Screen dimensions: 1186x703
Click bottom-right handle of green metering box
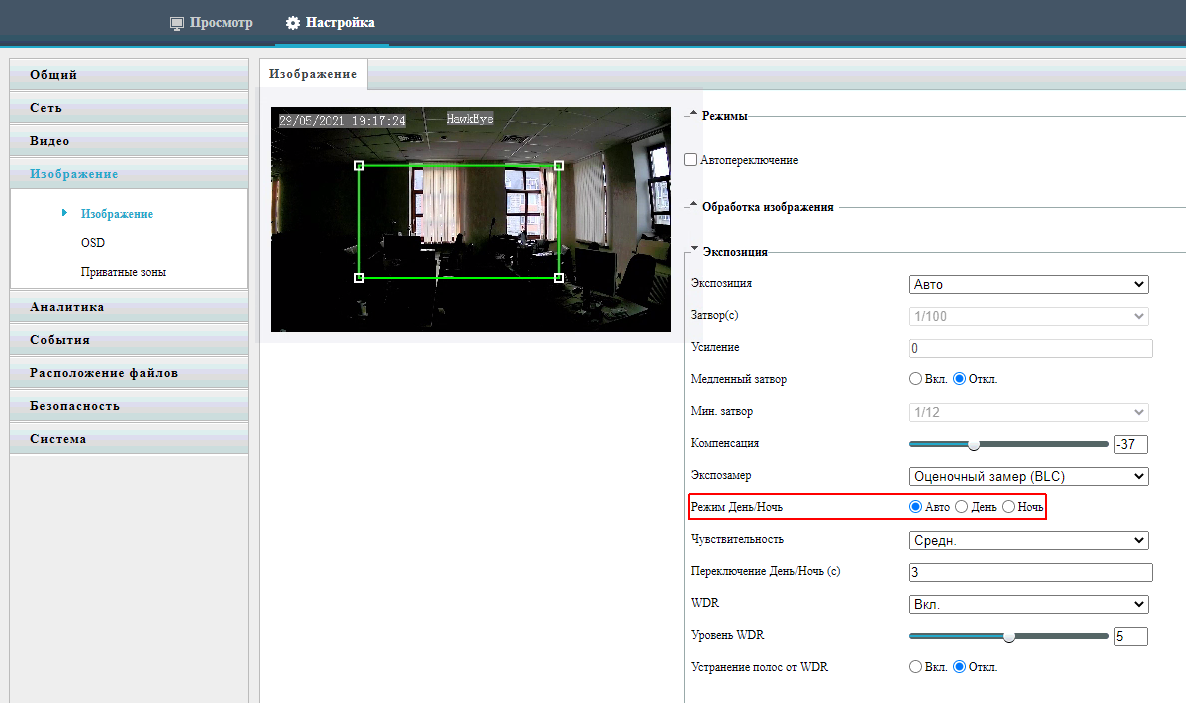point(559,278)
